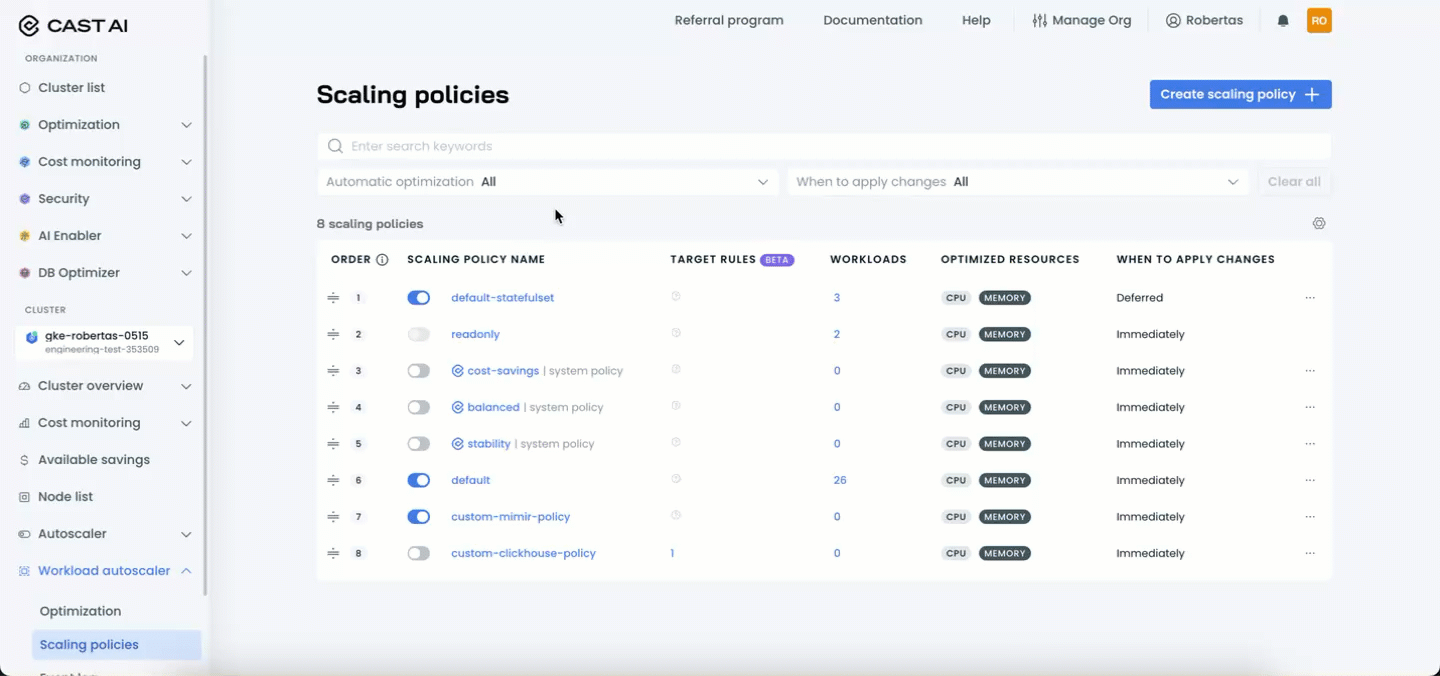Viewport: 1440px width, 676px height.
Task: Open notifications bell icon
Action: click(x=1283, y=20)
